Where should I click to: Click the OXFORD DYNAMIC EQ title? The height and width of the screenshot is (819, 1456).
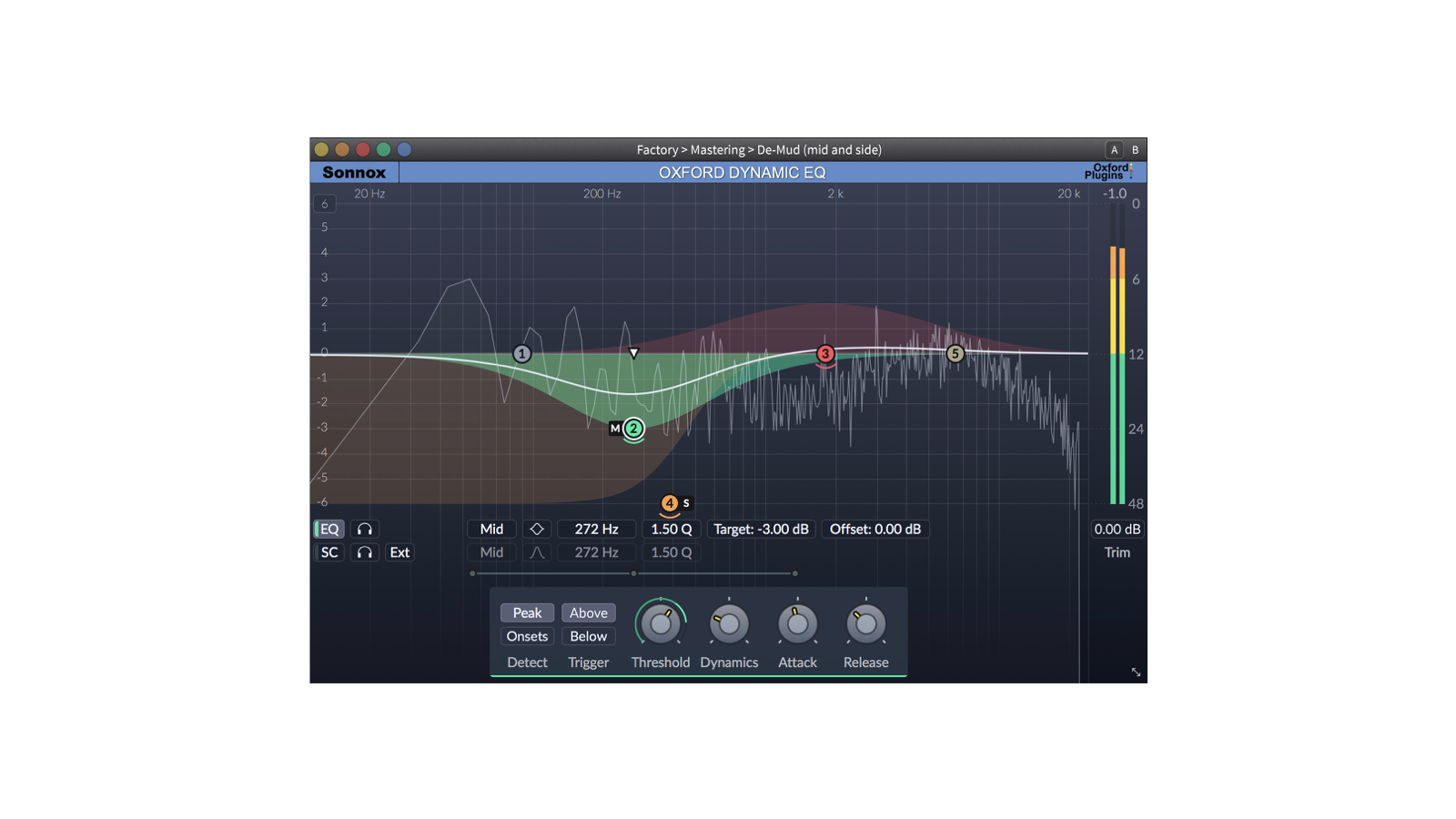tap(742, 172)
